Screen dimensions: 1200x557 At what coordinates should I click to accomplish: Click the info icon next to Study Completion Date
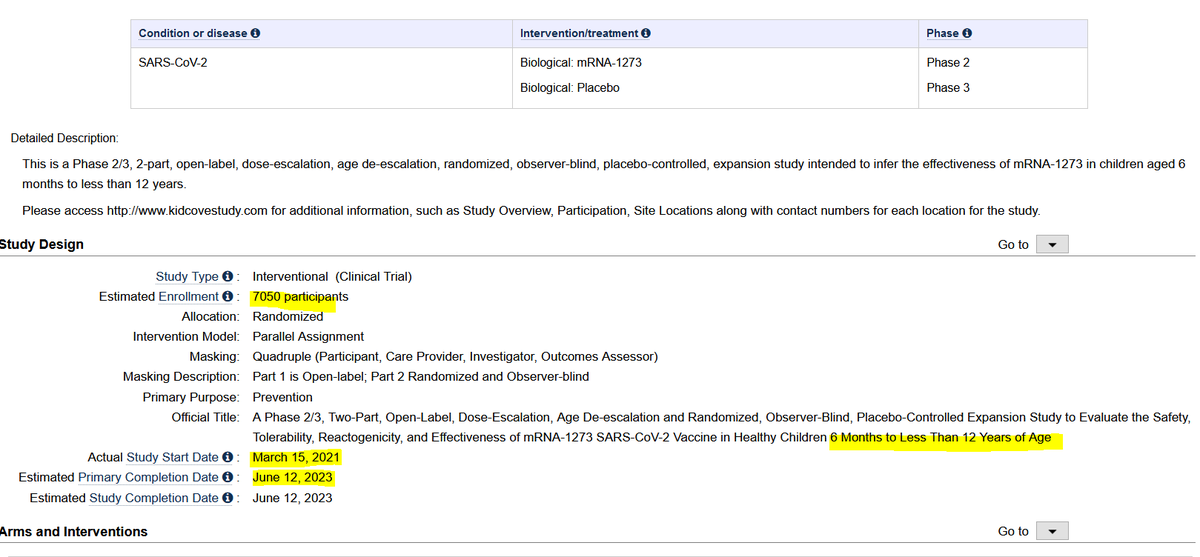click(x=228, y=498)
